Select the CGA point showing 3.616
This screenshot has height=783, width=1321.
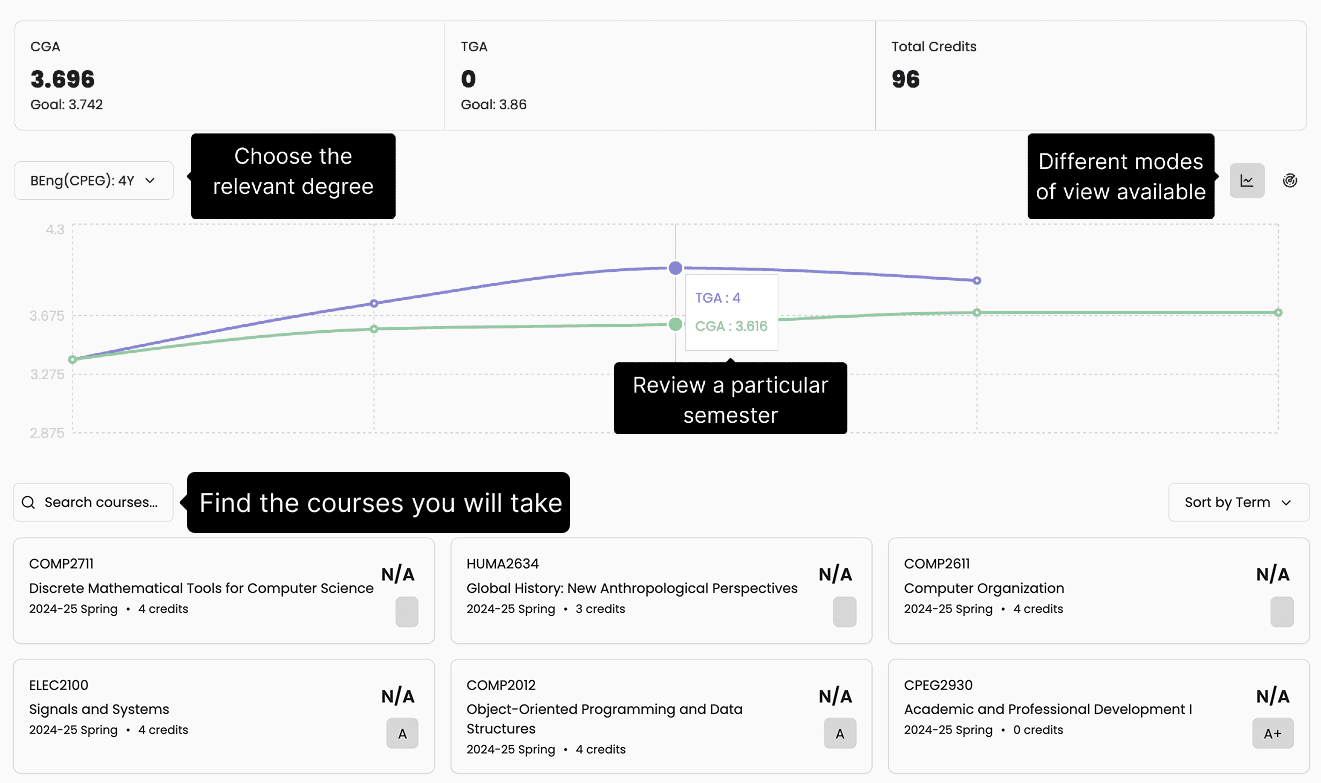tap(675, 323)
